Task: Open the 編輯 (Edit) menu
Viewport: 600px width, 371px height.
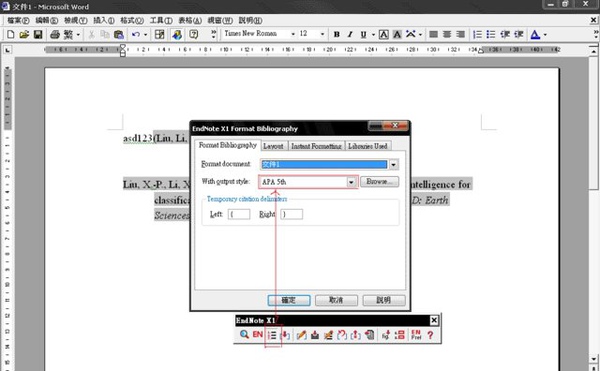Action: click(x=46, y=20)
